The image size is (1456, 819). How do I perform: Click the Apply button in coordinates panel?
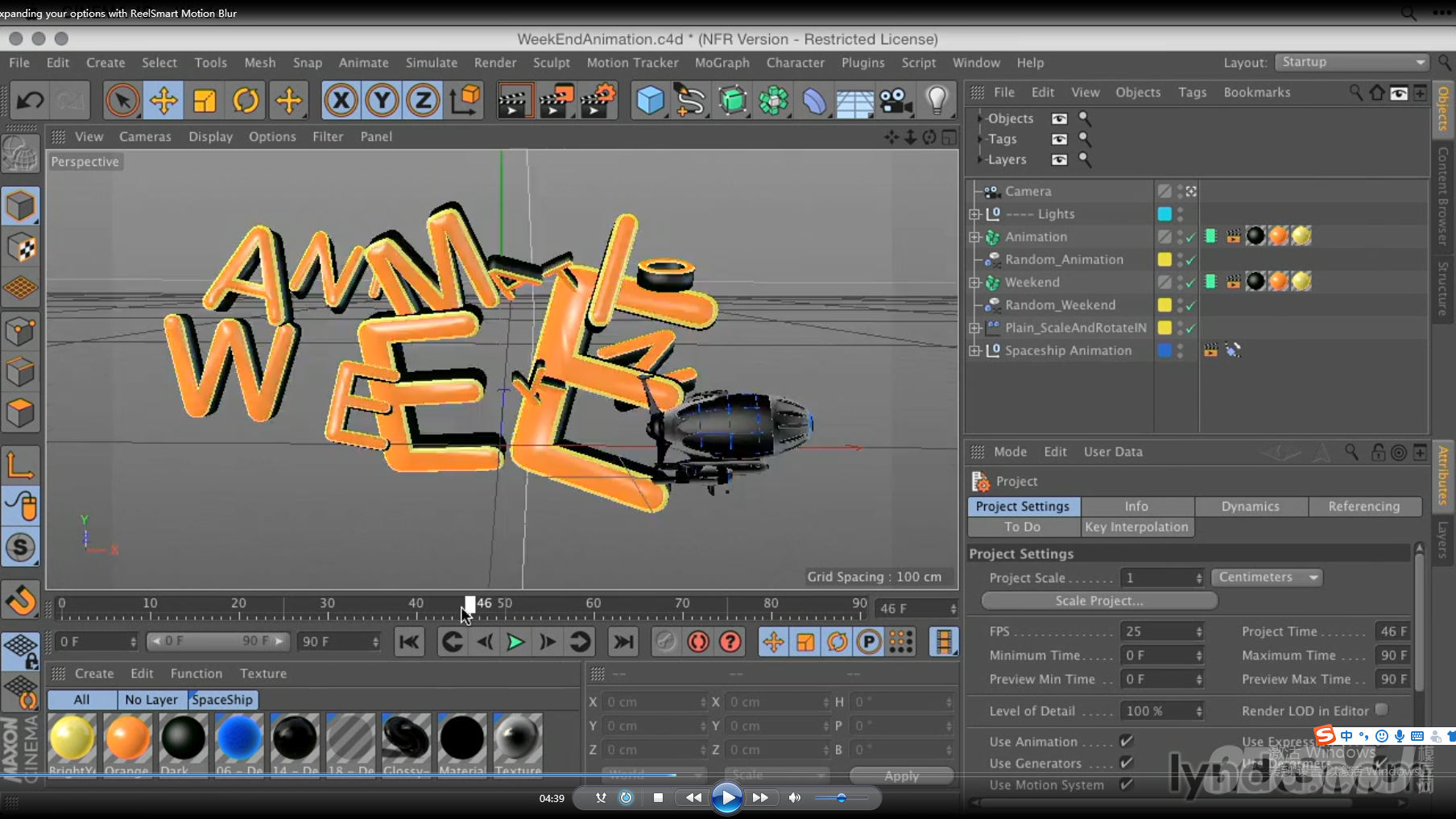click(x=901, y=776)
